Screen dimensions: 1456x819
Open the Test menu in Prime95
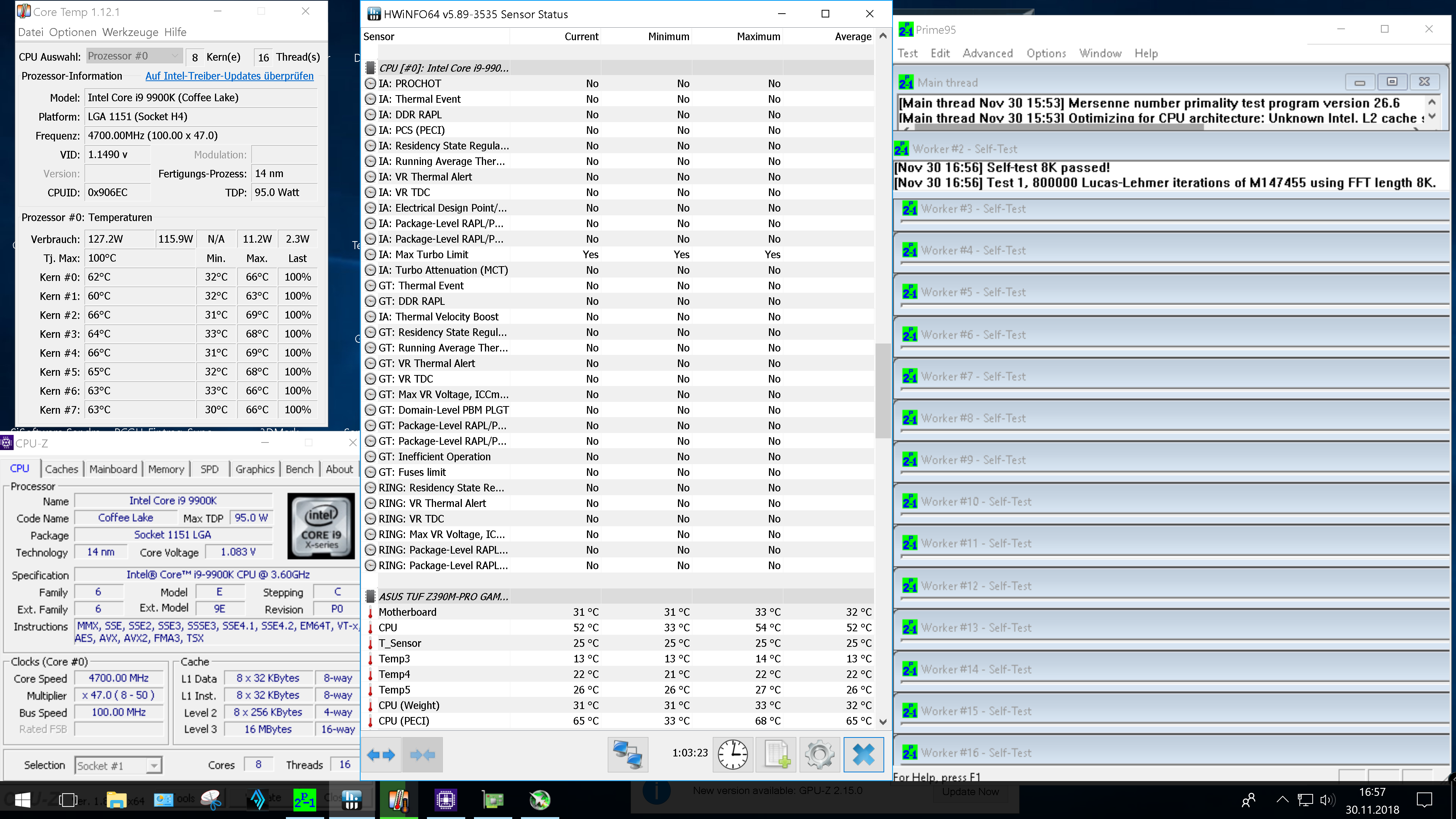(908, 53)
